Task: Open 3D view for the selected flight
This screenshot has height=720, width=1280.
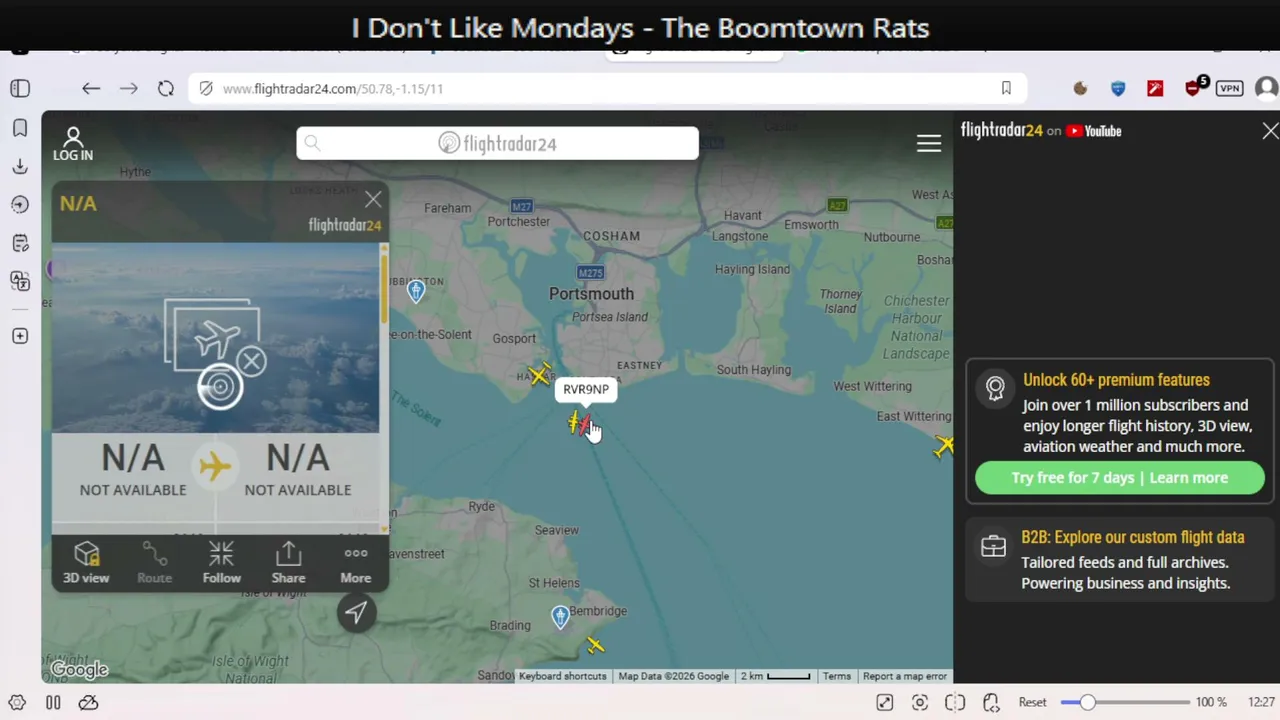Action: 86,563
